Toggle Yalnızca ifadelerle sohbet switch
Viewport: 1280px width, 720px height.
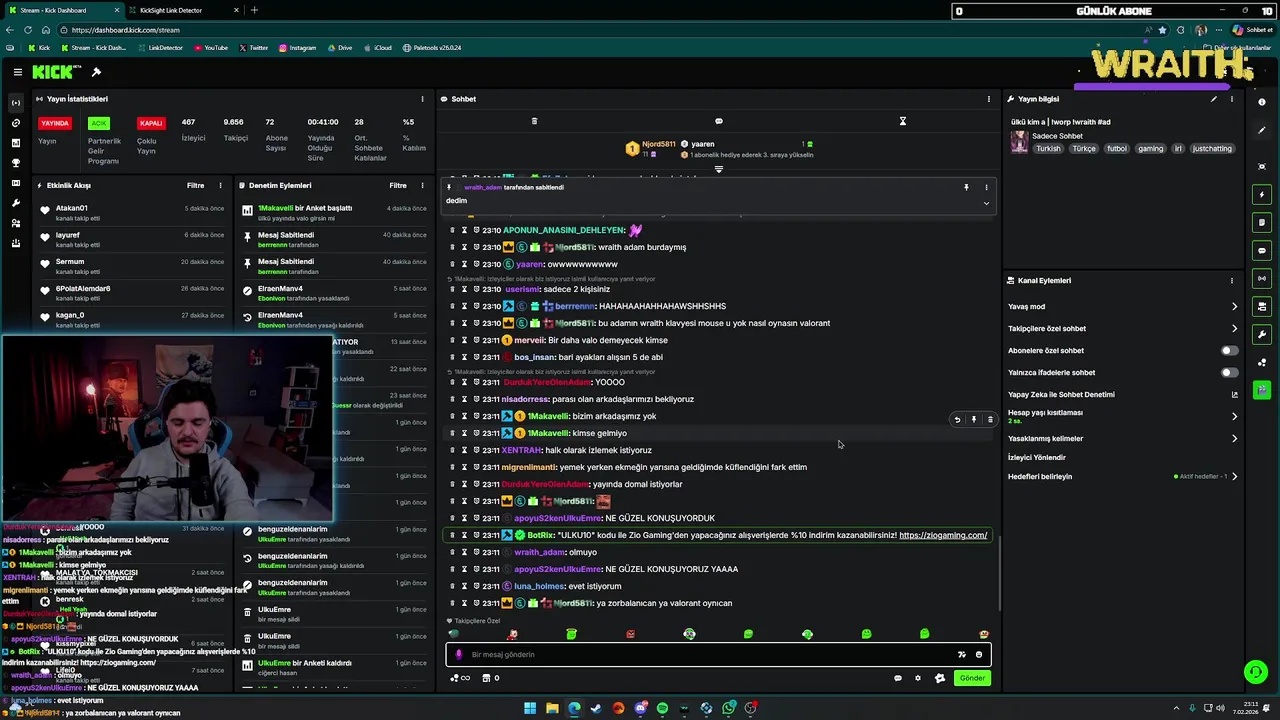point(1229,373)
